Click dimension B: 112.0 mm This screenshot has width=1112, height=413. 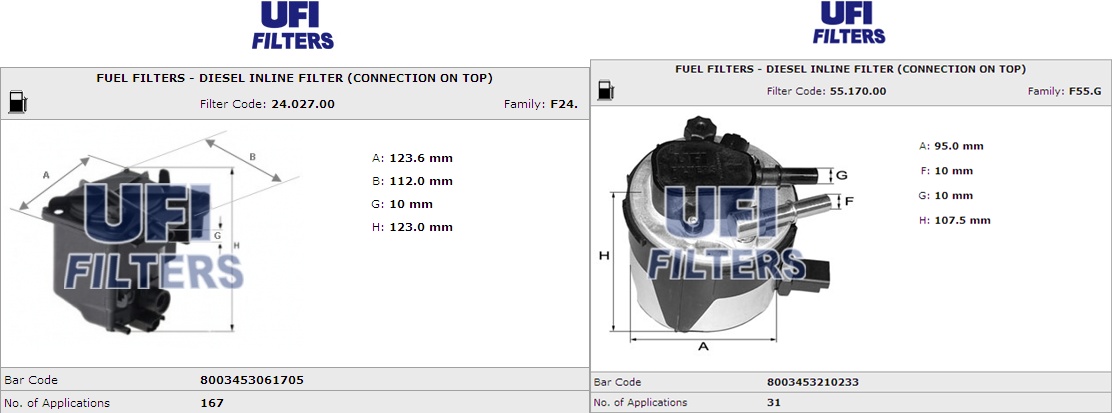412,181
